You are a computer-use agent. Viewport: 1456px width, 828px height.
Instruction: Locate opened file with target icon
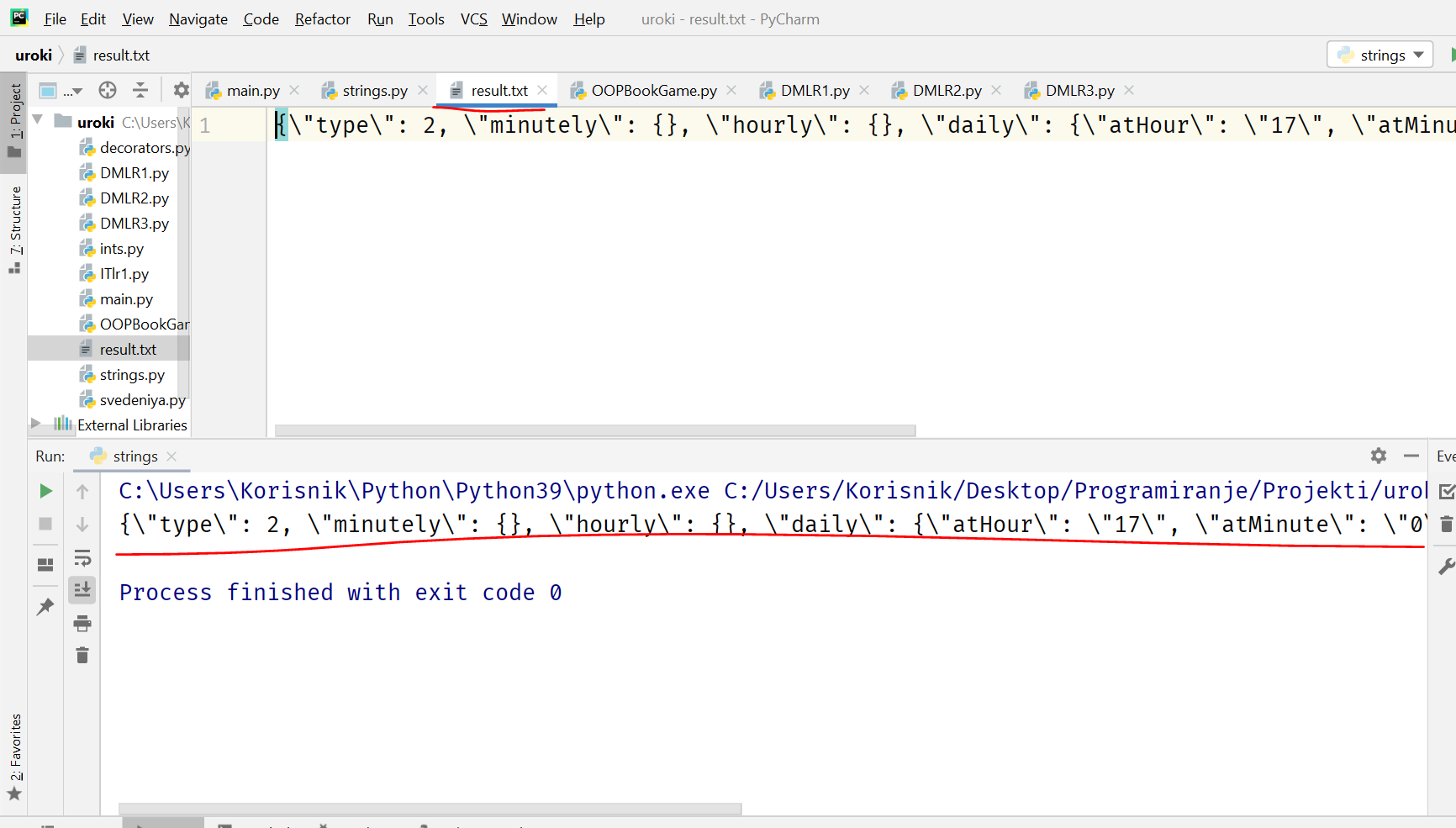(x=108, y=90)
